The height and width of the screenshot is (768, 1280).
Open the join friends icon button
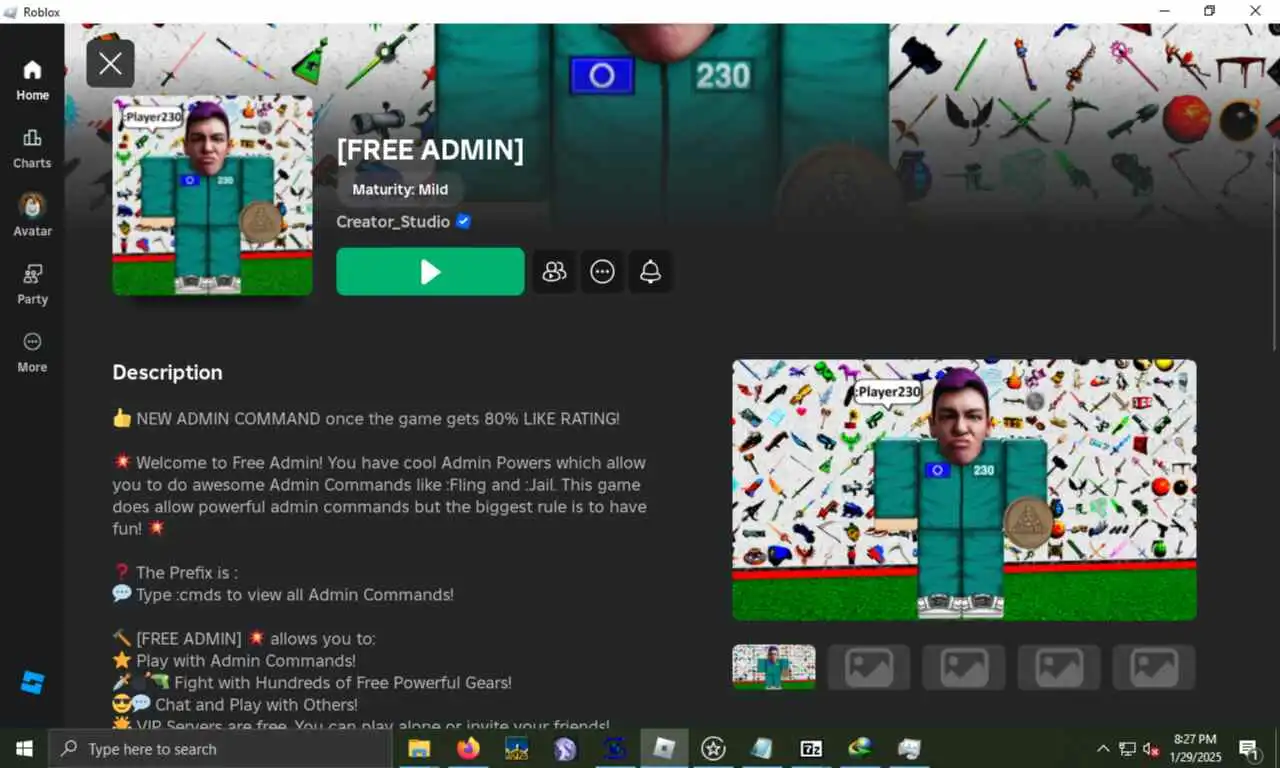point(554,272)
